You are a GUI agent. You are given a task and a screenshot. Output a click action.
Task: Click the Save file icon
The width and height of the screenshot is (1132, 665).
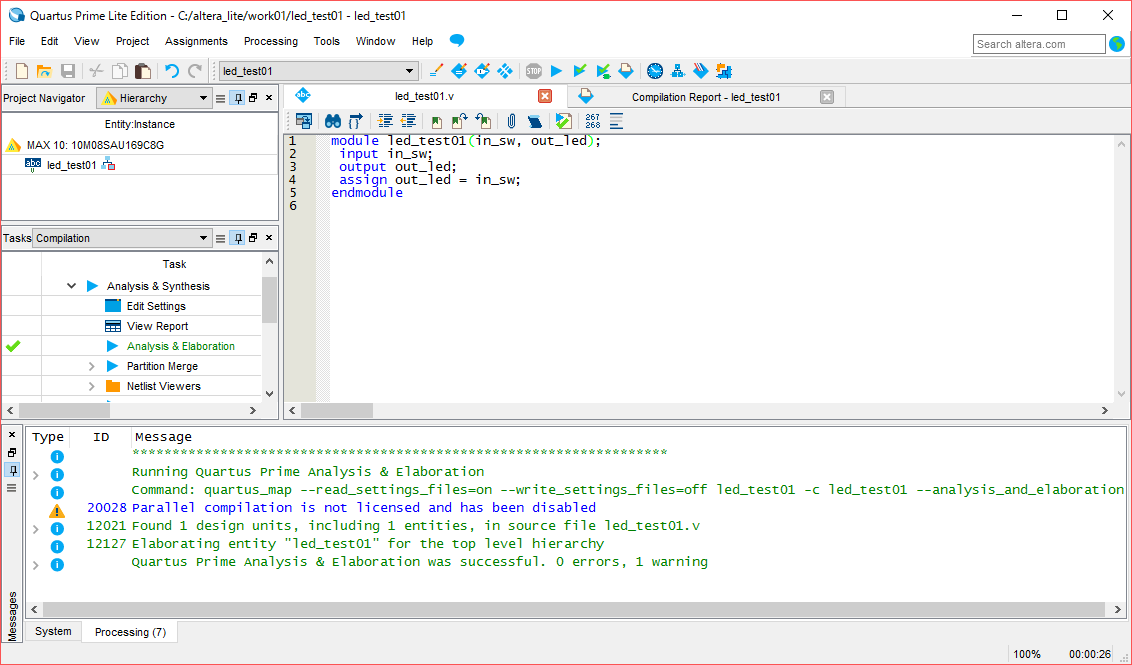[x=68, y=71]
